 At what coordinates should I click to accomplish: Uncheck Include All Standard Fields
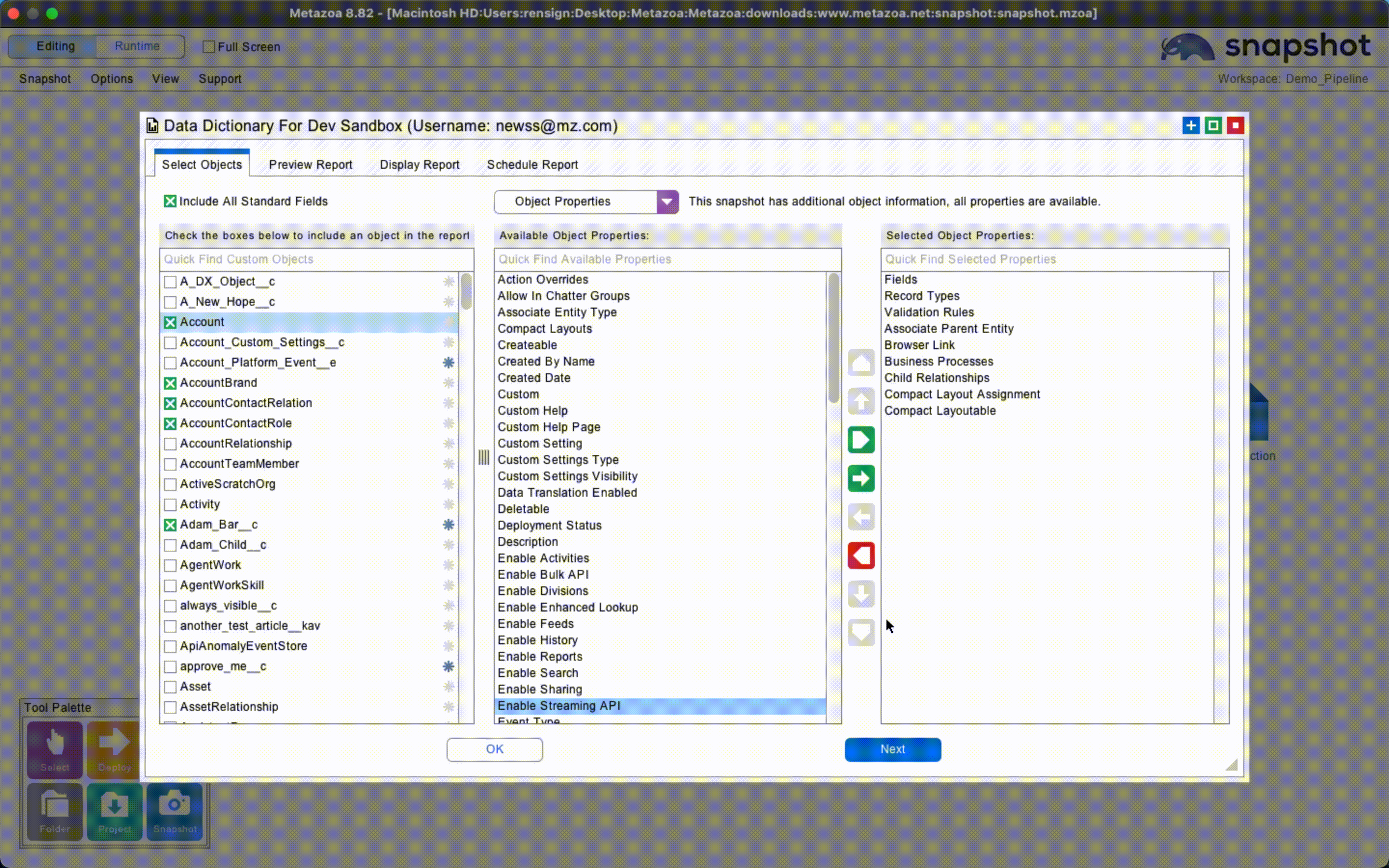point(170,201)
